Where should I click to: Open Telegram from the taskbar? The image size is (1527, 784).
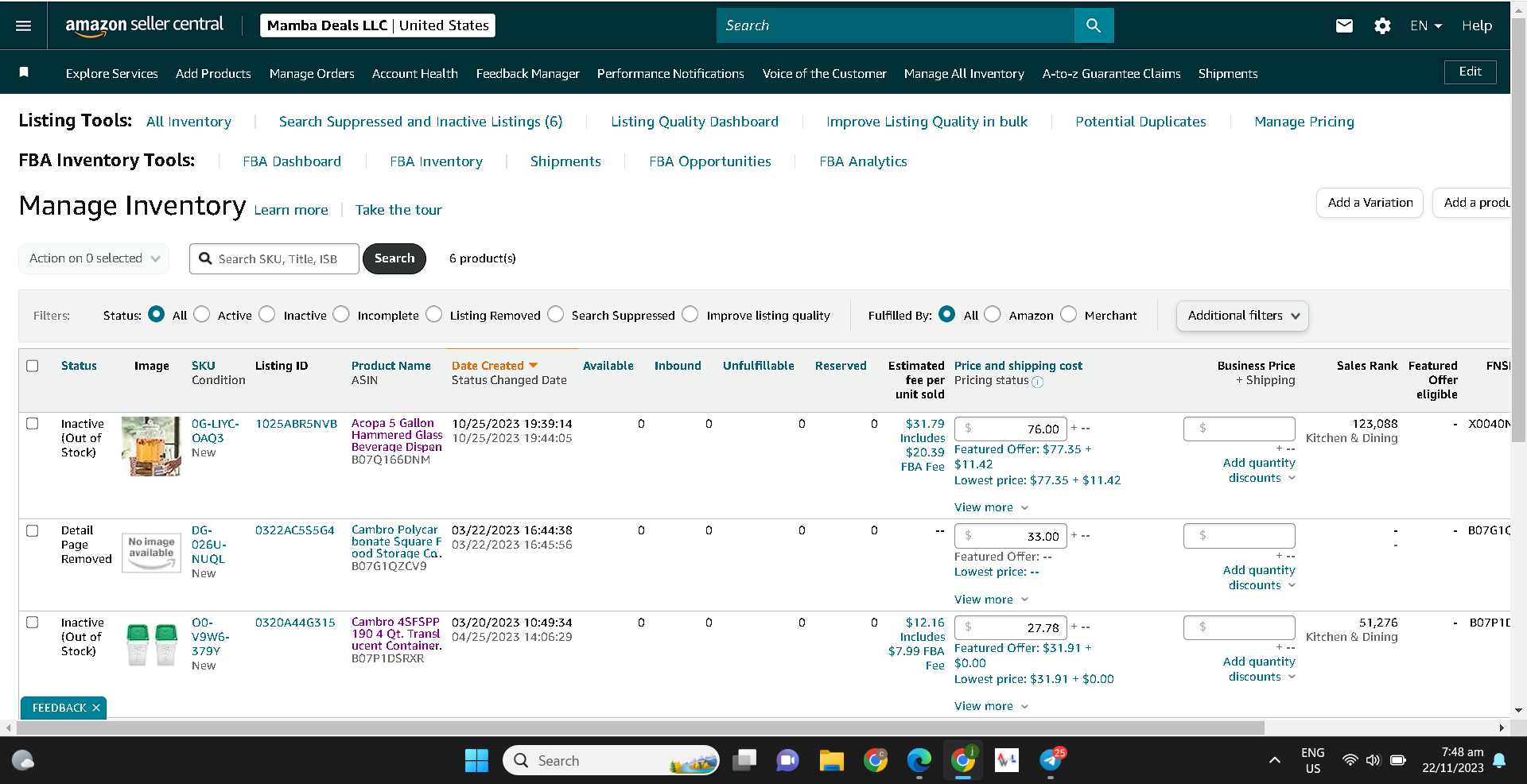coord(1051,761)
